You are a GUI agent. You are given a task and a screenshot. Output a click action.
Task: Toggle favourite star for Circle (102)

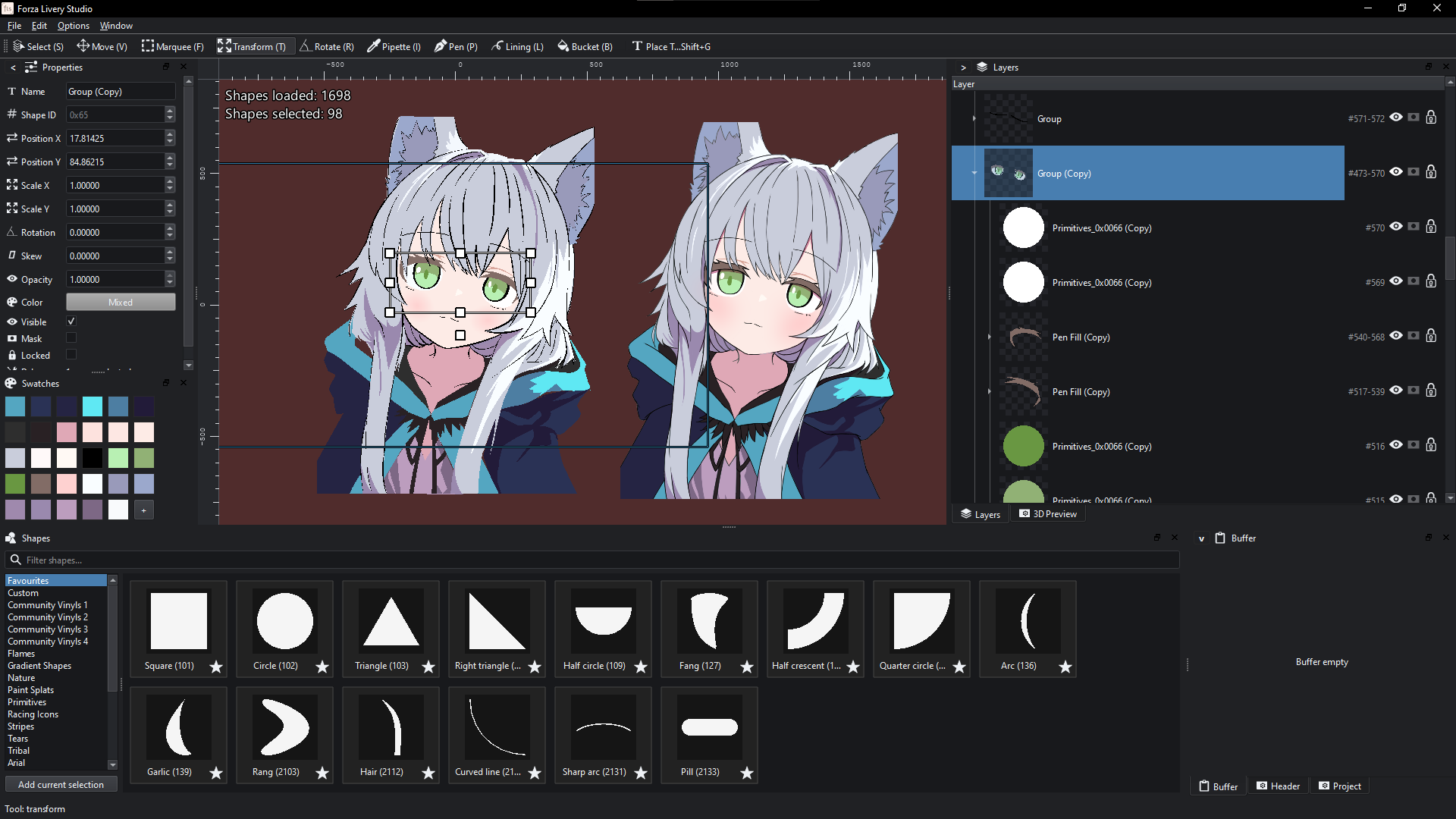coord(322,667)
